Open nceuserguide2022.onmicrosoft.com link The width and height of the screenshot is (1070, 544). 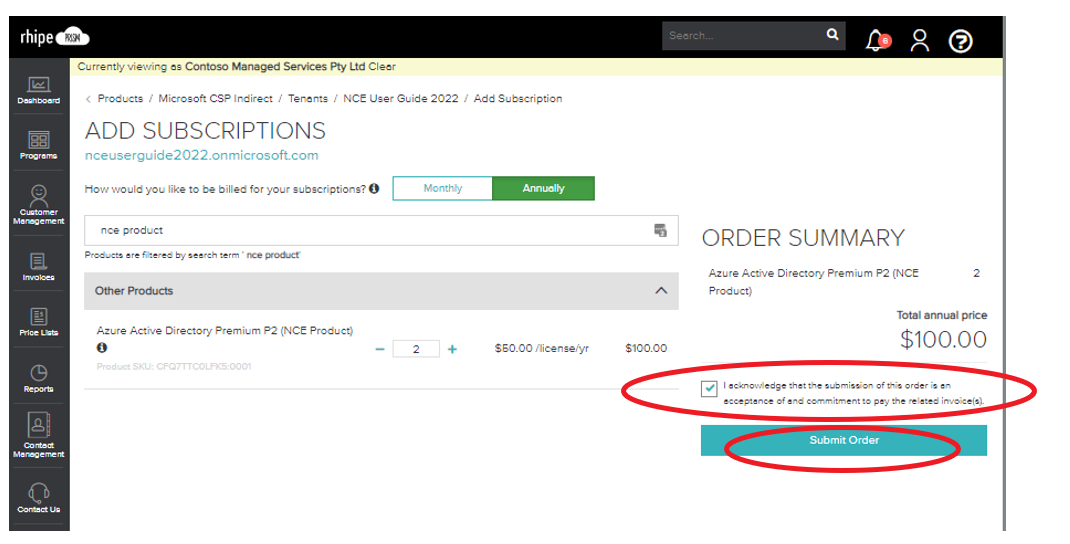(x=201, y=155)
